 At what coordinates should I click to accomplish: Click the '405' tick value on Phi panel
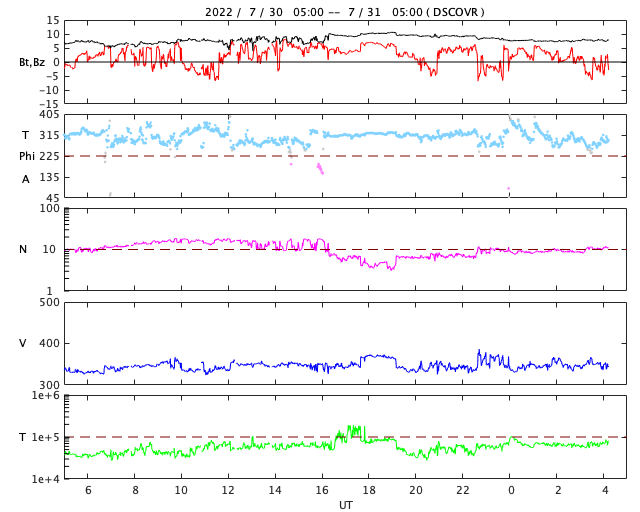[x=49, y=115]
